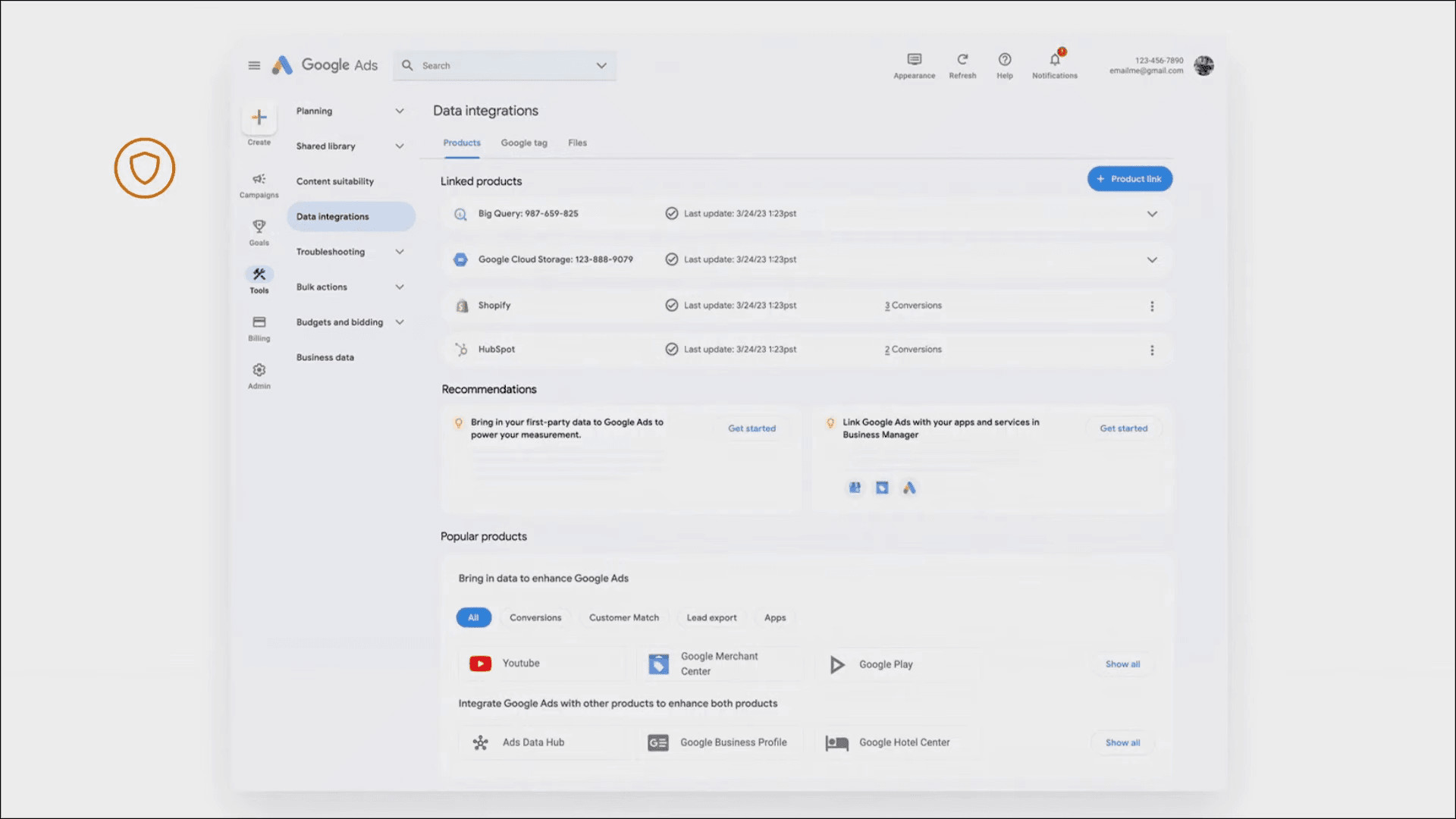Click the Refresh icon
This screenshot has height=819, width=1456.
pos(962,59)
